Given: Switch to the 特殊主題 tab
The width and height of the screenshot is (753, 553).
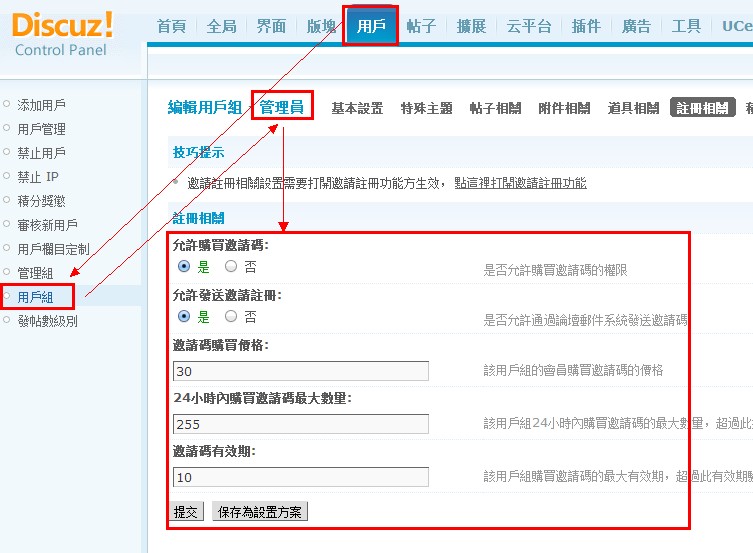Looking at the screenshot, I should tap(426, 108).
